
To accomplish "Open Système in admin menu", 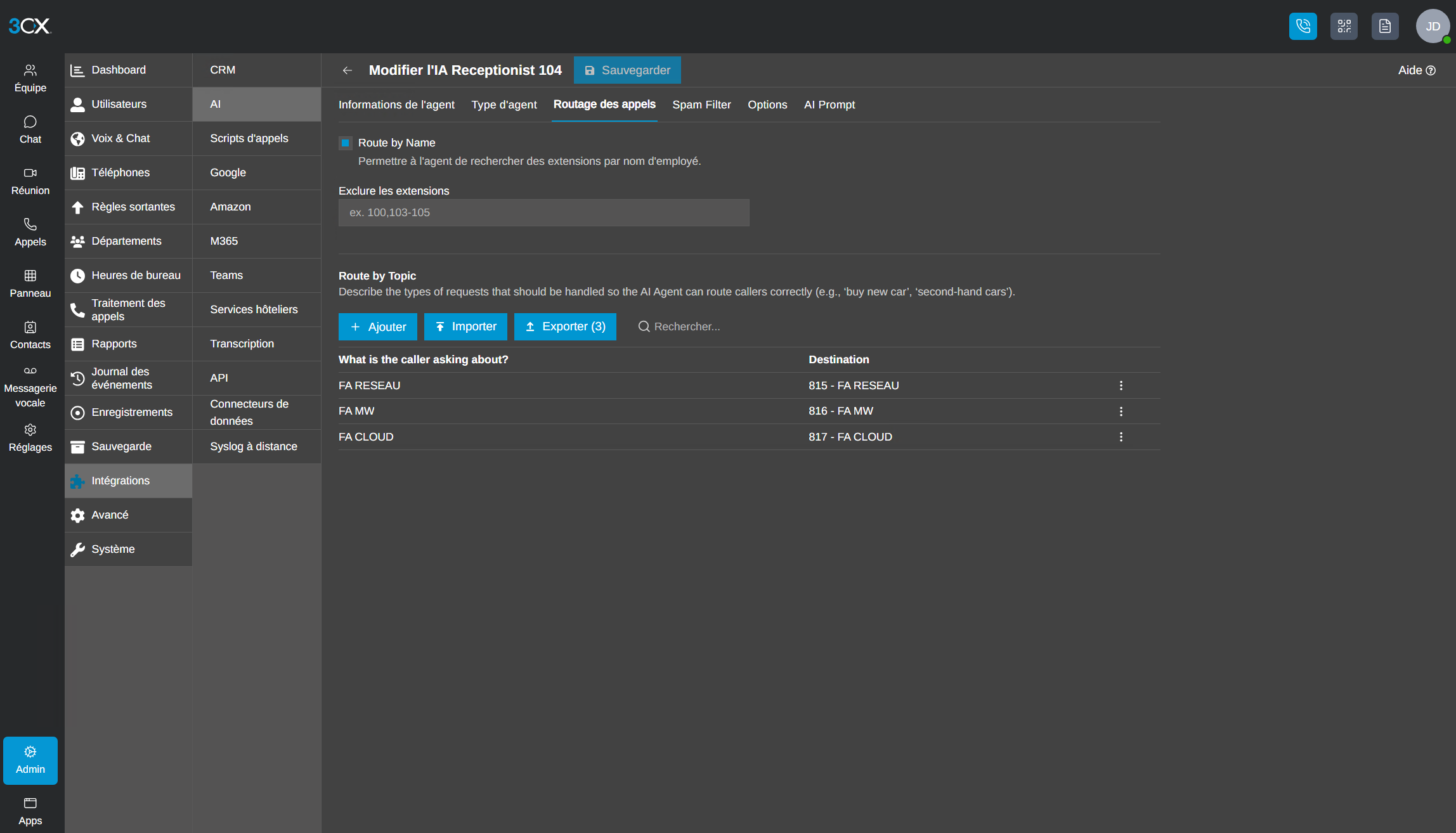I will pos(129,550).
